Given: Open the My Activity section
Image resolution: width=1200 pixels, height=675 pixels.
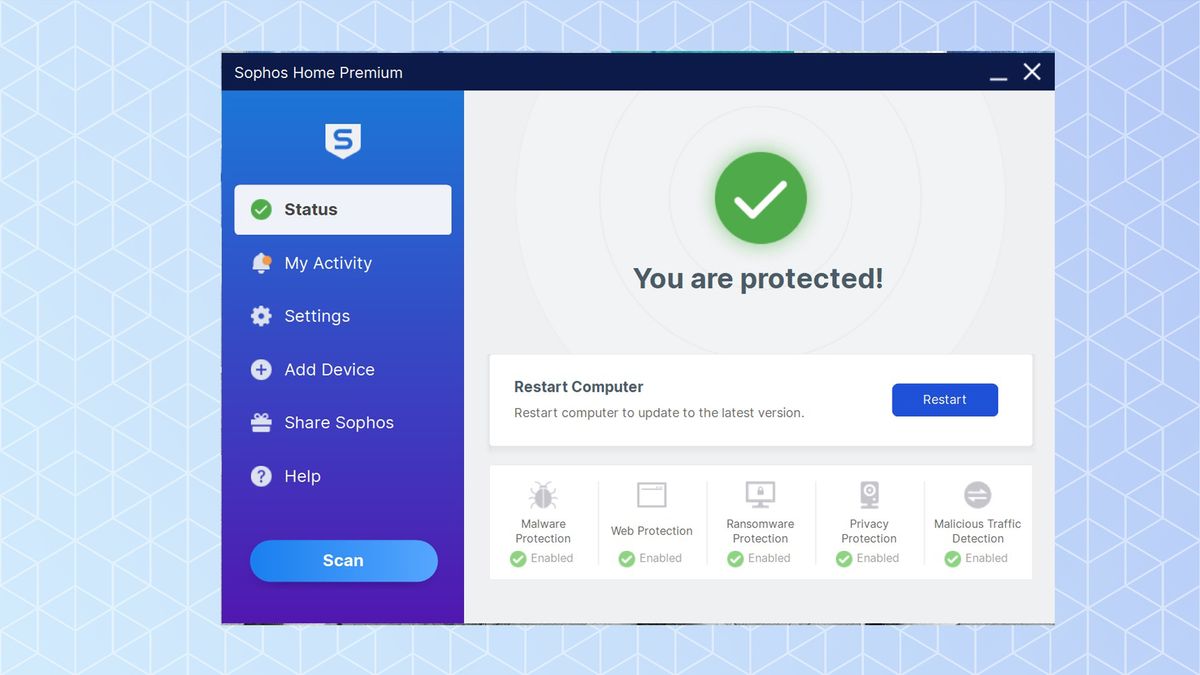Looking at the screenshot, I should tap(328, 262).
